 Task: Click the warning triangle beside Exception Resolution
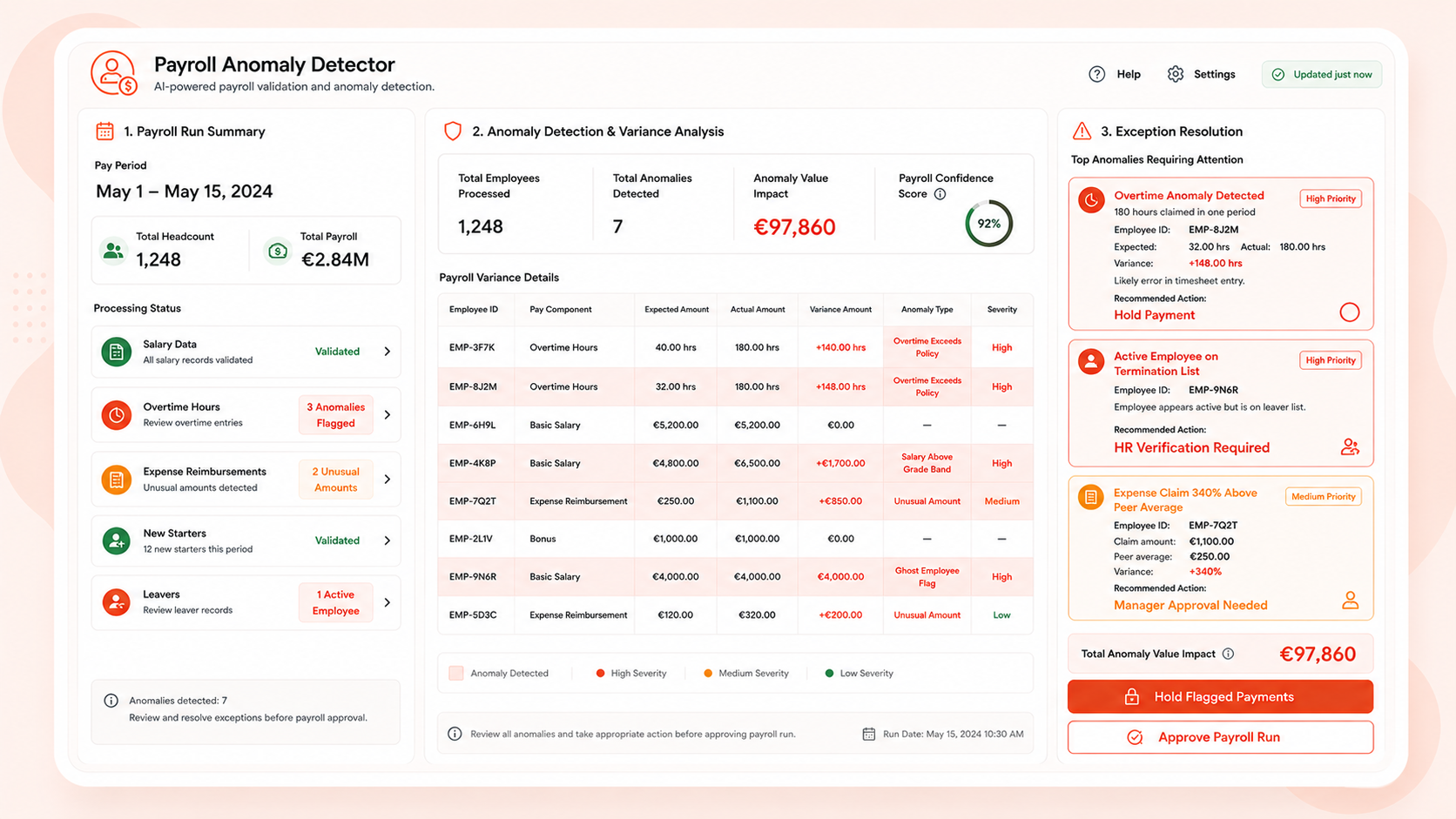click(x=1082, y=131)
